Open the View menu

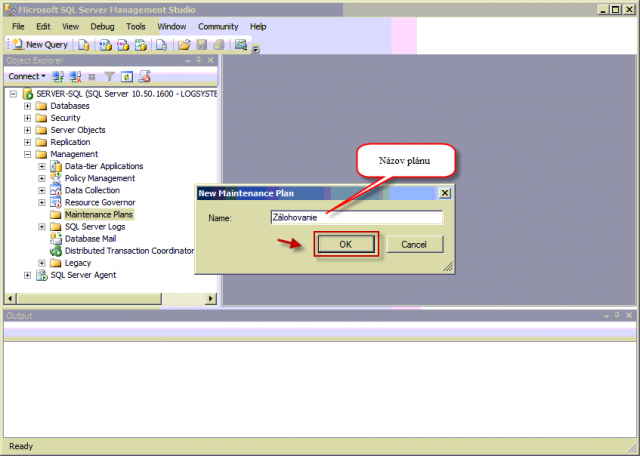coord(70,27)
